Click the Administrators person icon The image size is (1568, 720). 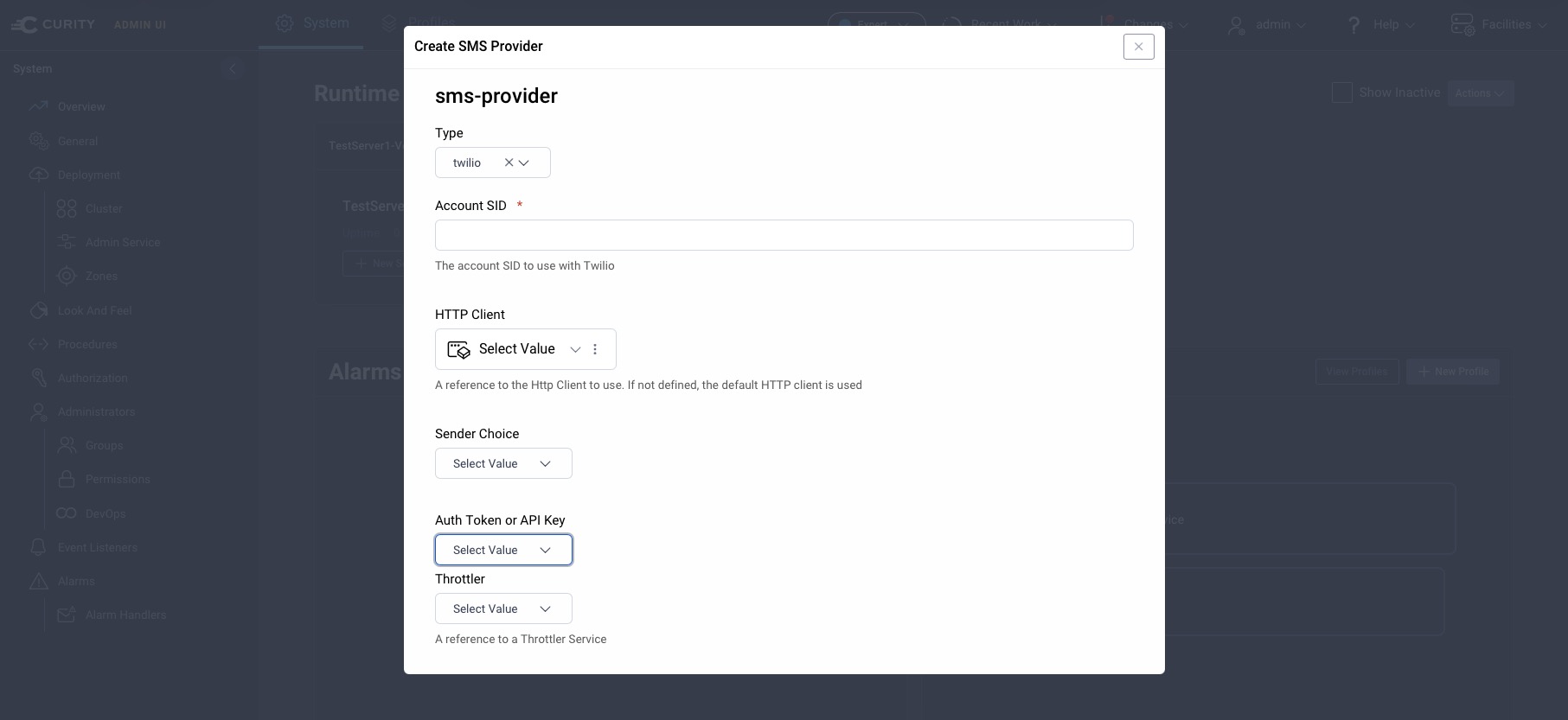click(x=38, y=411)
